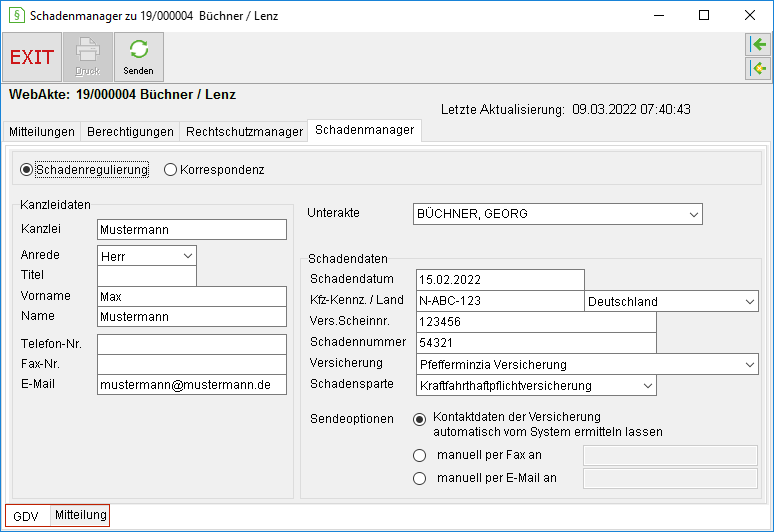Screen dimensions: 774x532
Task: Click the red EXIT button
Action: point(32,57)
